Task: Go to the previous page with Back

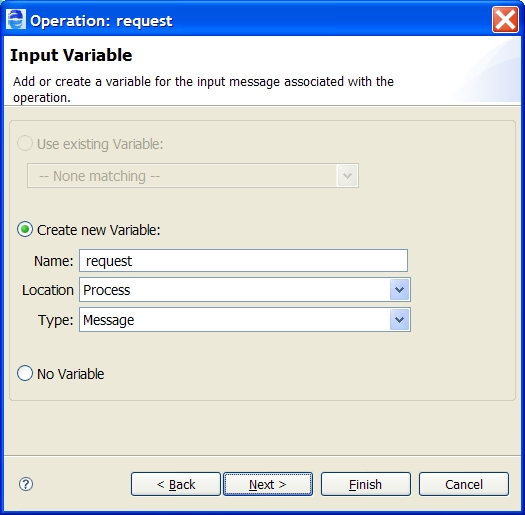Action: (176, 484)
